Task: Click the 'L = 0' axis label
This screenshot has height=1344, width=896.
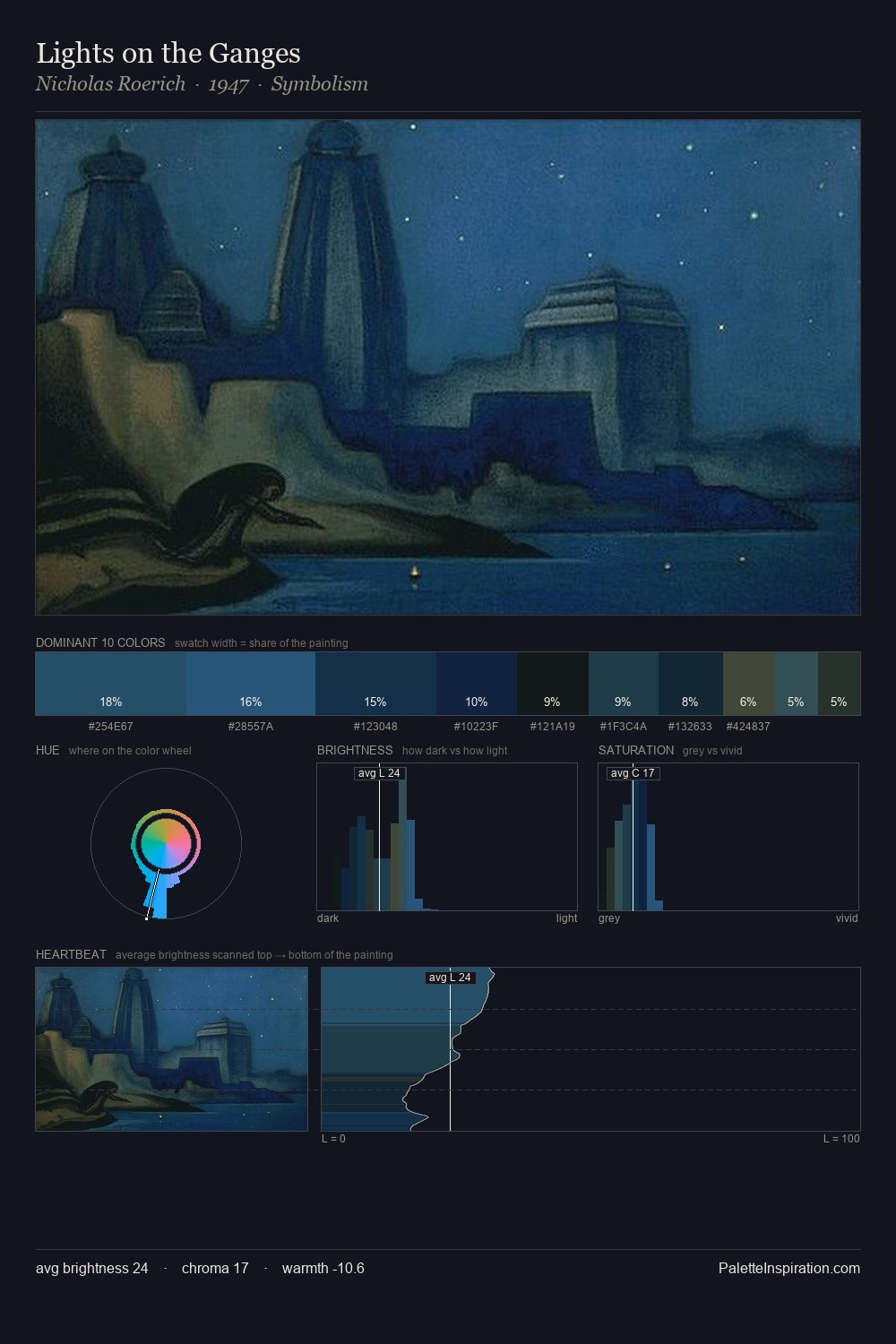Action: click(333, 1139)
